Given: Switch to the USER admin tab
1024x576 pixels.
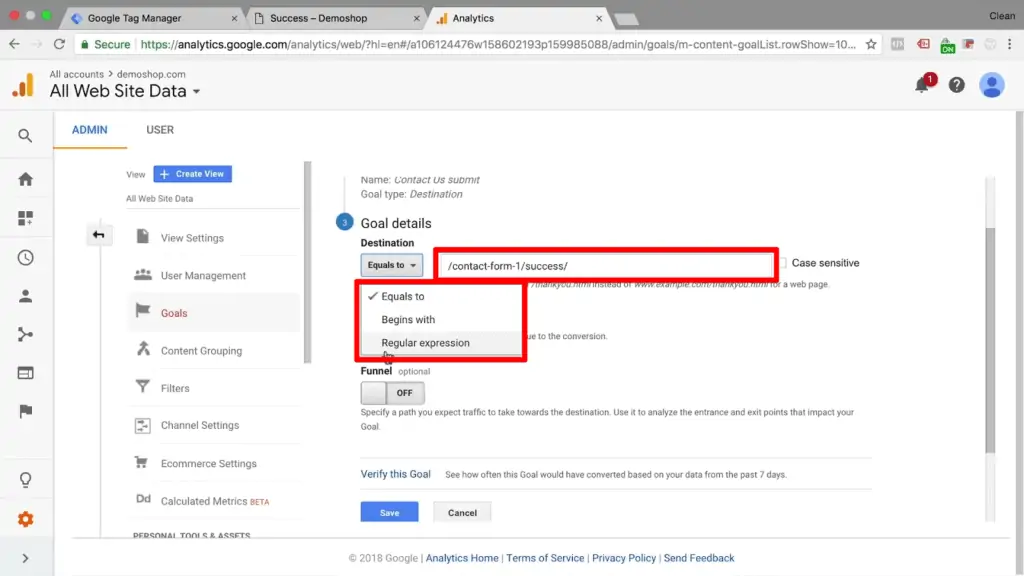Looking at the screenshot, I should (x=159, y=129).
